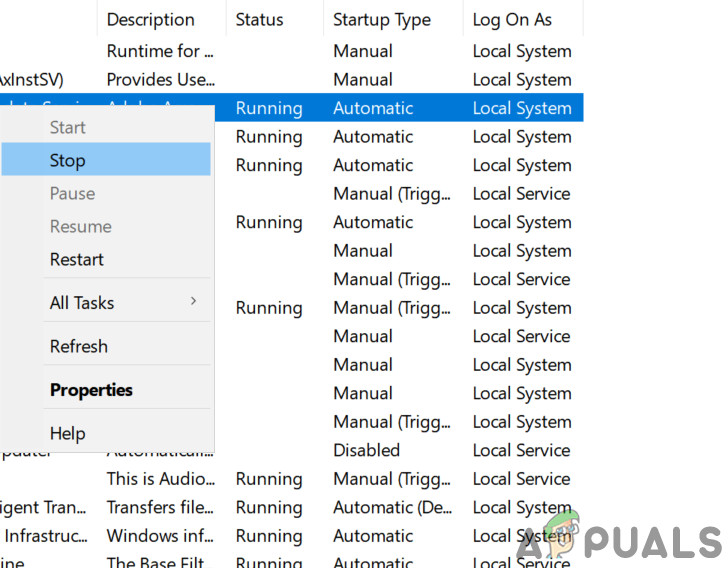Screen dimensions: 728x568
Task: Click the highlighted row's Running status
Action: pos(269,108)
